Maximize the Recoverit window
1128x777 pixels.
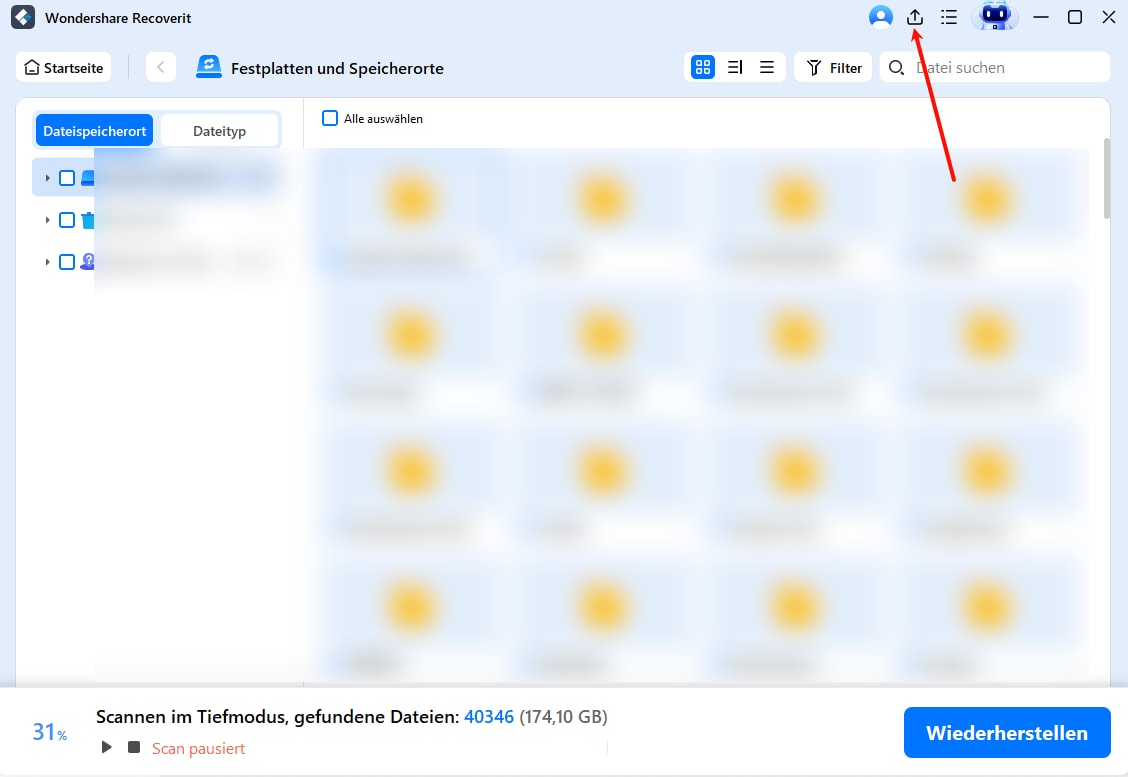click(1075, 17)
